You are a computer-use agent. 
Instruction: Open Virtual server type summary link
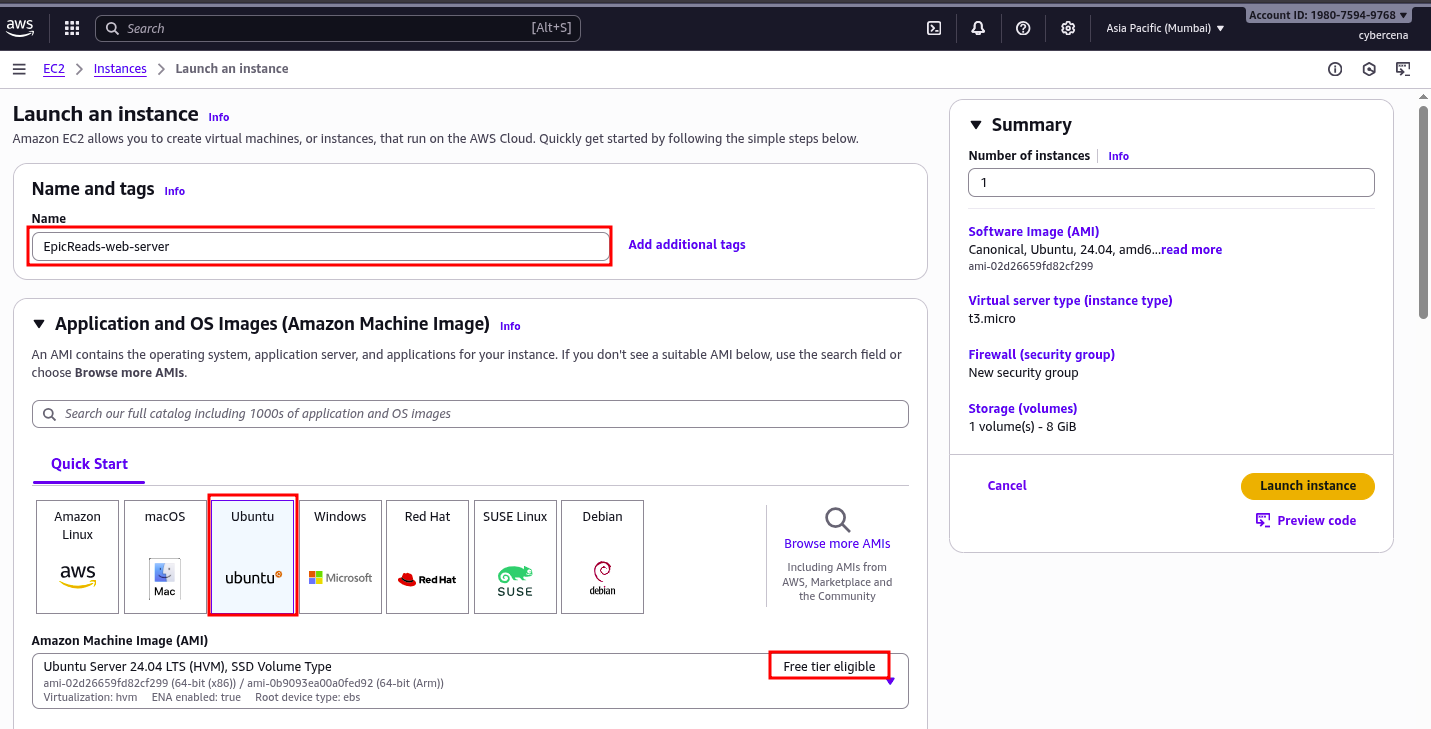point(1070,300)
